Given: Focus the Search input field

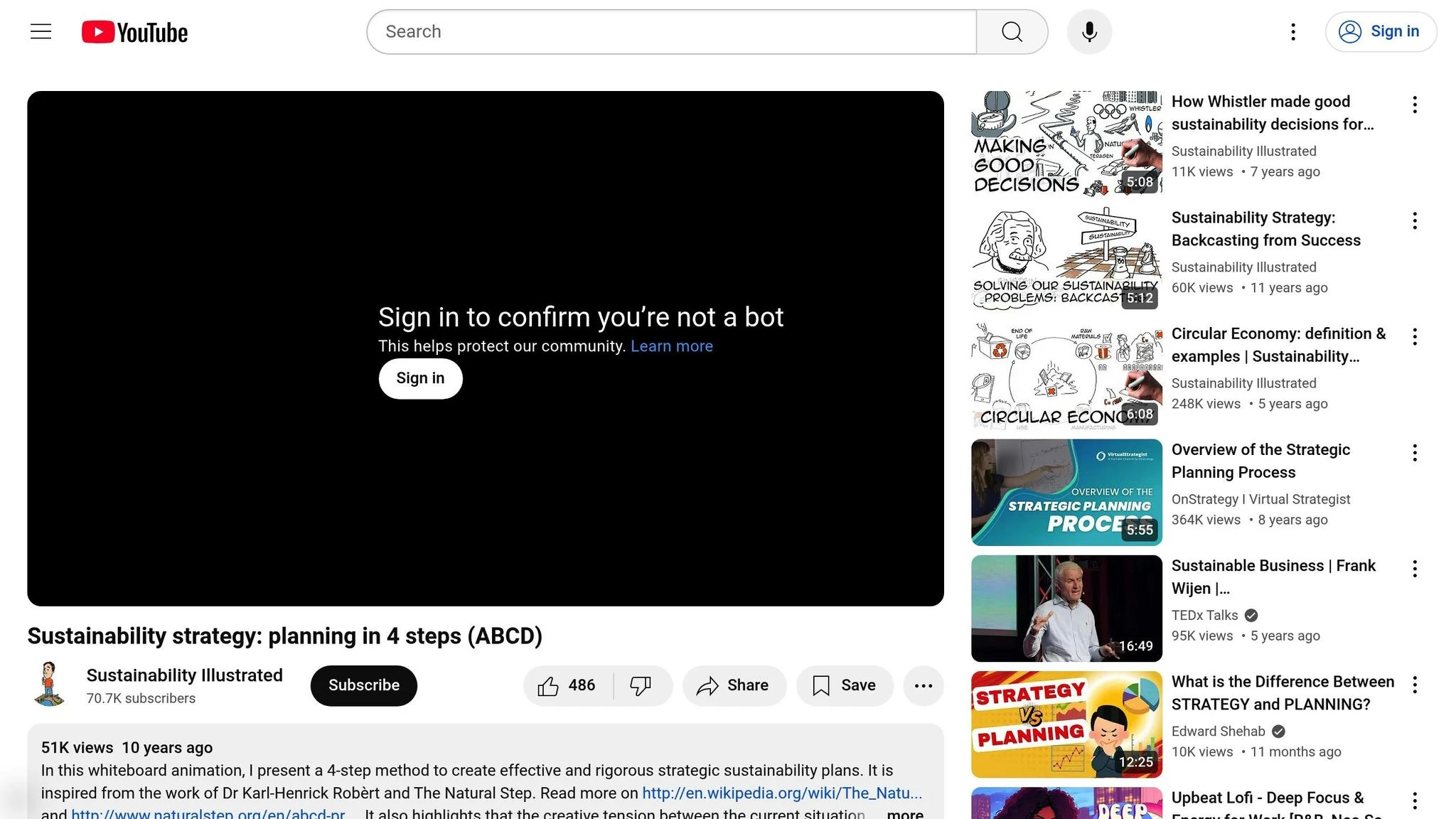Looking at the screenshot, I should (x=672, y=32).
